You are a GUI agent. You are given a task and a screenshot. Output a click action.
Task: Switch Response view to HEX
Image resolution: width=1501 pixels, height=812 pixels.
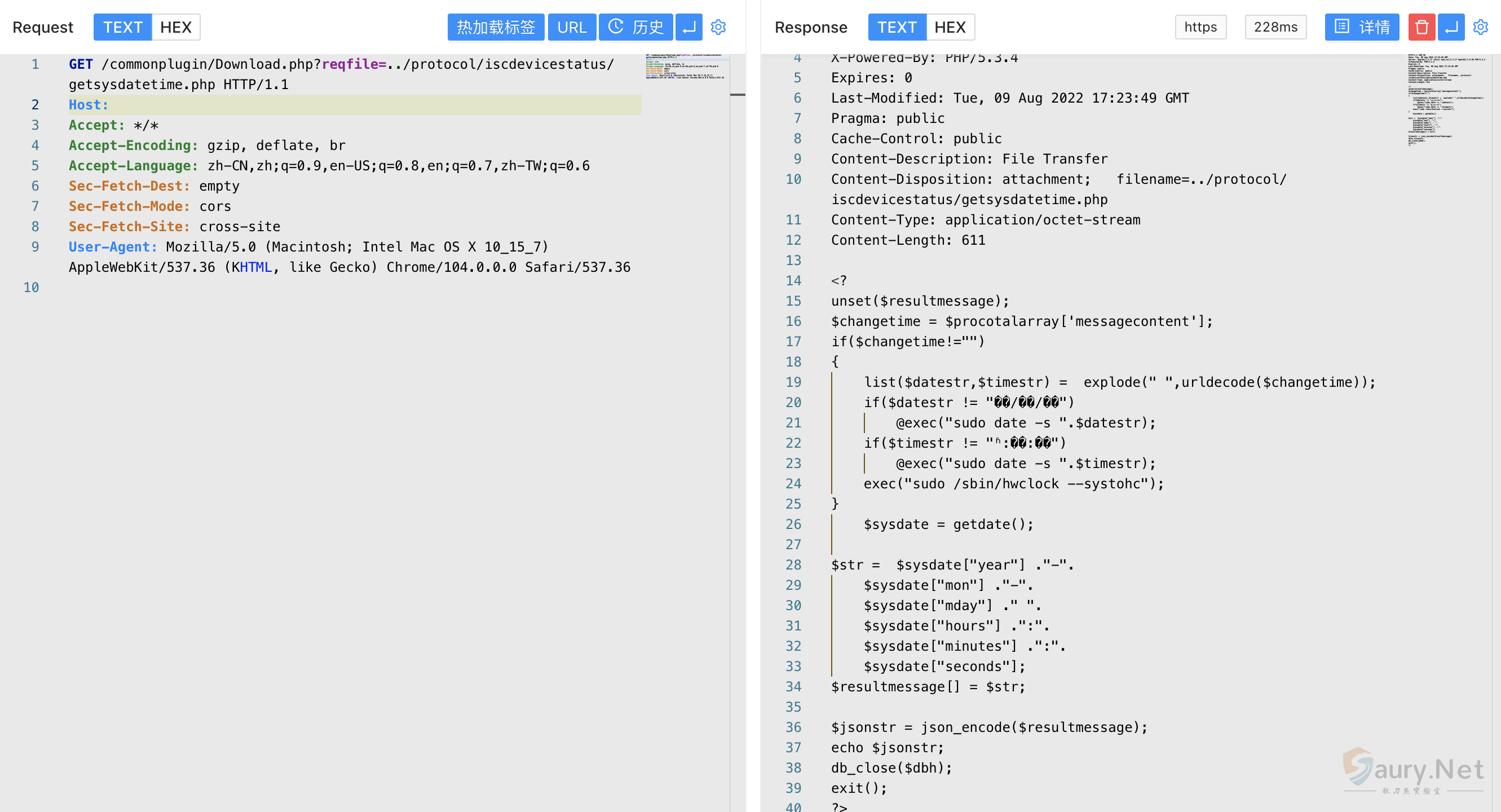tap(950, 28)
